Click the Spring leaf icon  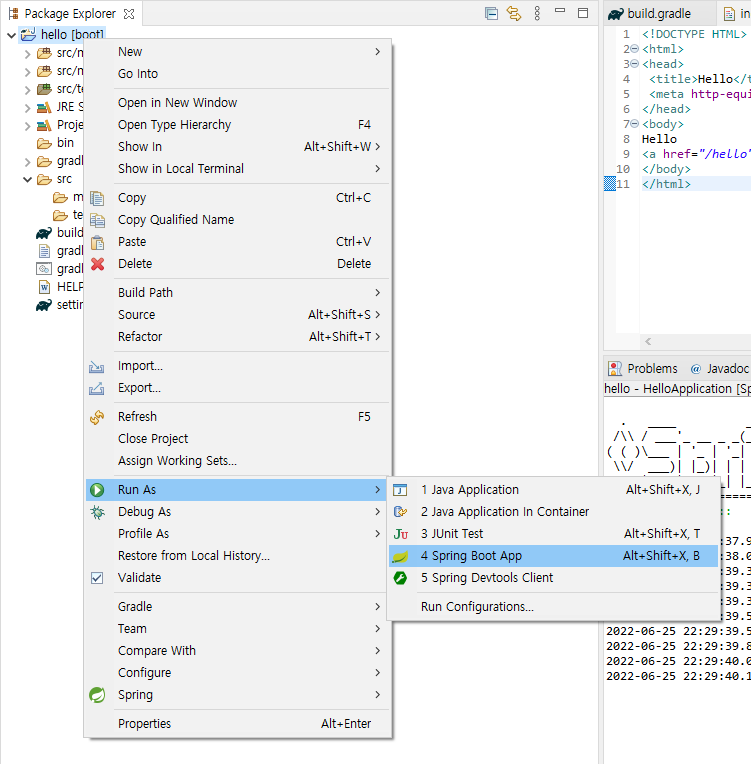[97, 695]
